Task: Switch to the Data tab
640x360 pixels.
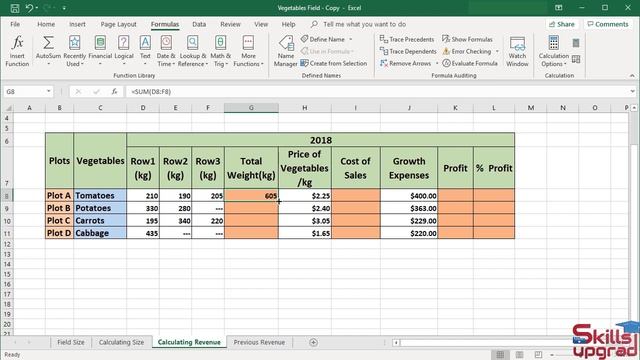Action: [x=199, y=24]
